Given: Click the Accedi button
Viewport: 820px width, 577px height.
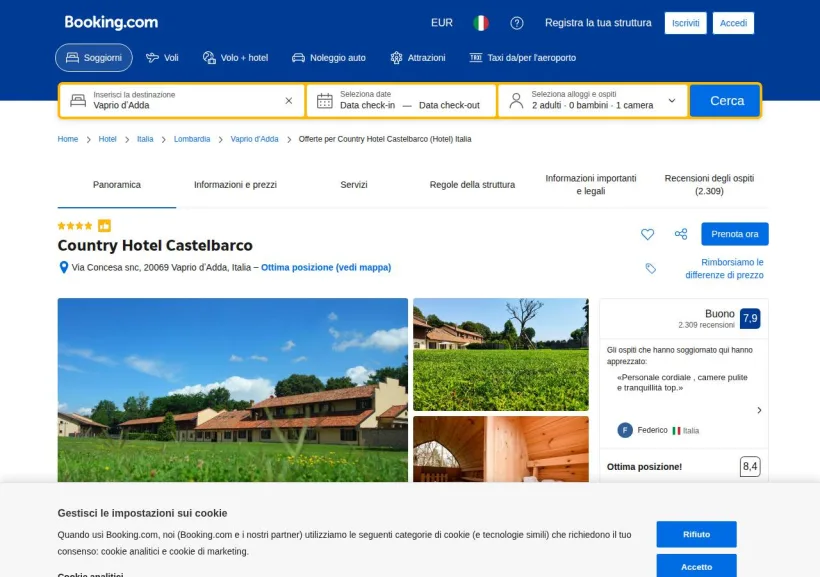Looking at the screenshot, I should (733, 23).
